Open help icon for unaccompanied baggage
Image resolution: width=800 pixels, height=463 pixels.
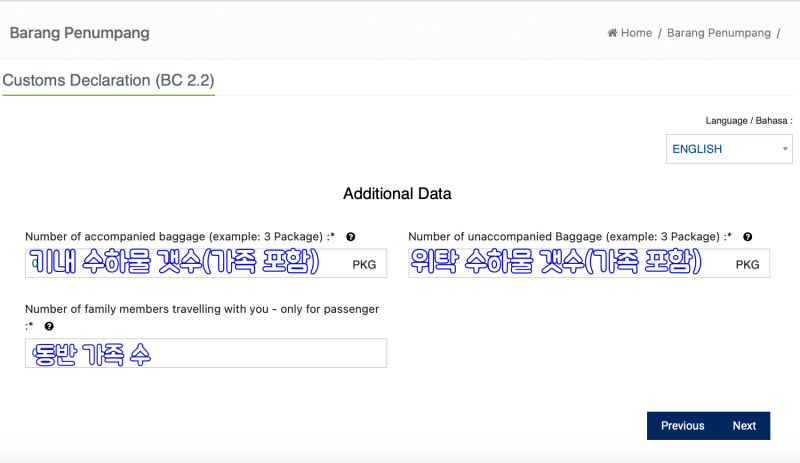coord(747,237)
